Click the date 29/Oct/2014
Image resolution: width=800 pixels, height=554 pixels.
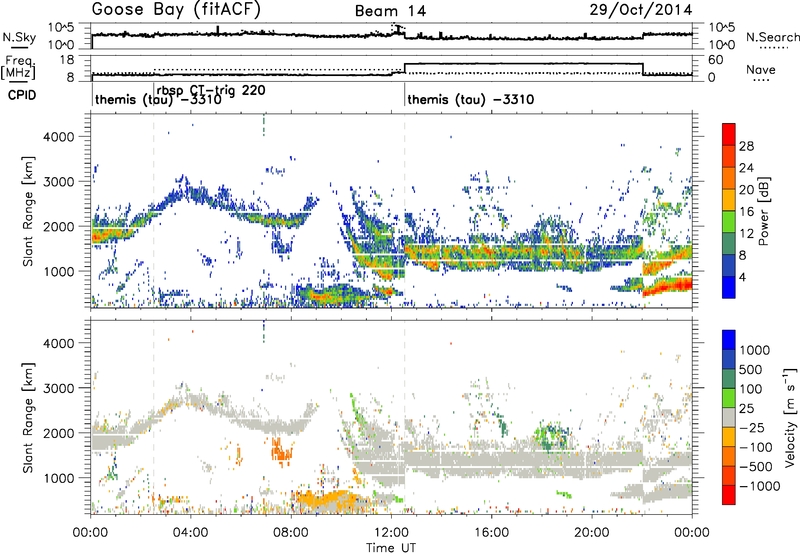641,10
